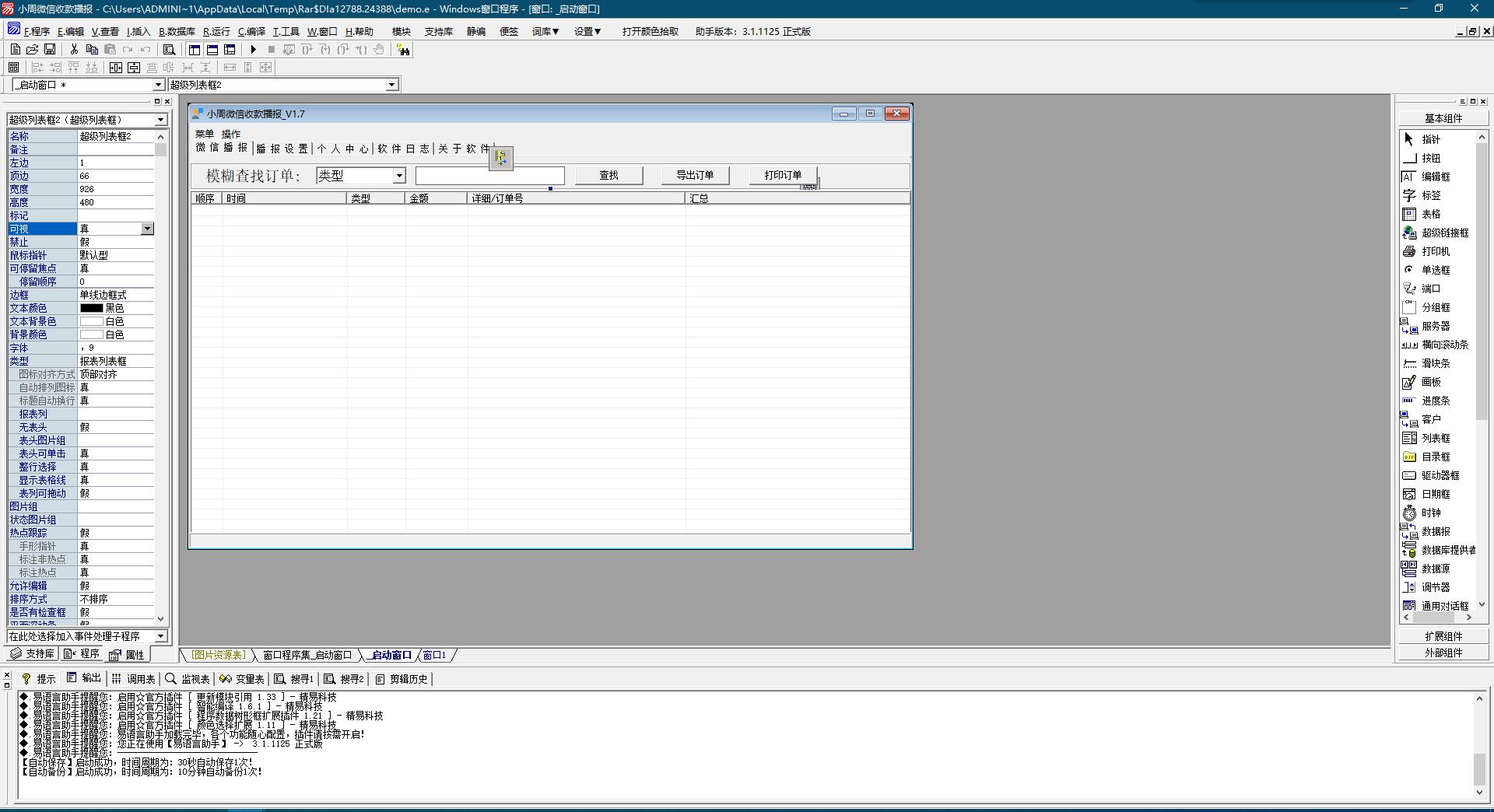Click the center vertically alignment icon
The width and height of the screenshot is (1494, 812).
(x=134, y=68)
